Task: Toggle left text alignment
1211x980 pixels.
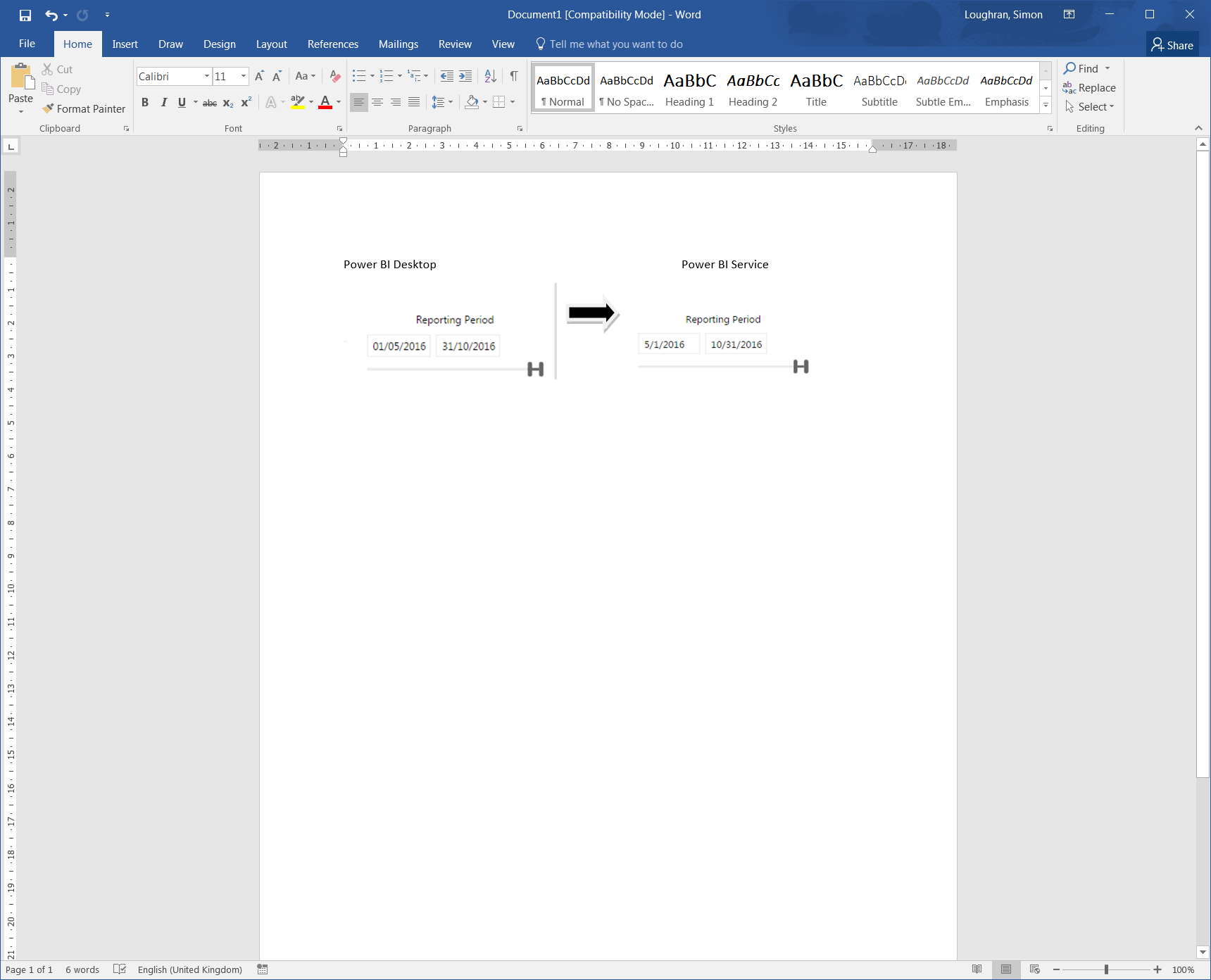Action: click(x=359, y=103)
